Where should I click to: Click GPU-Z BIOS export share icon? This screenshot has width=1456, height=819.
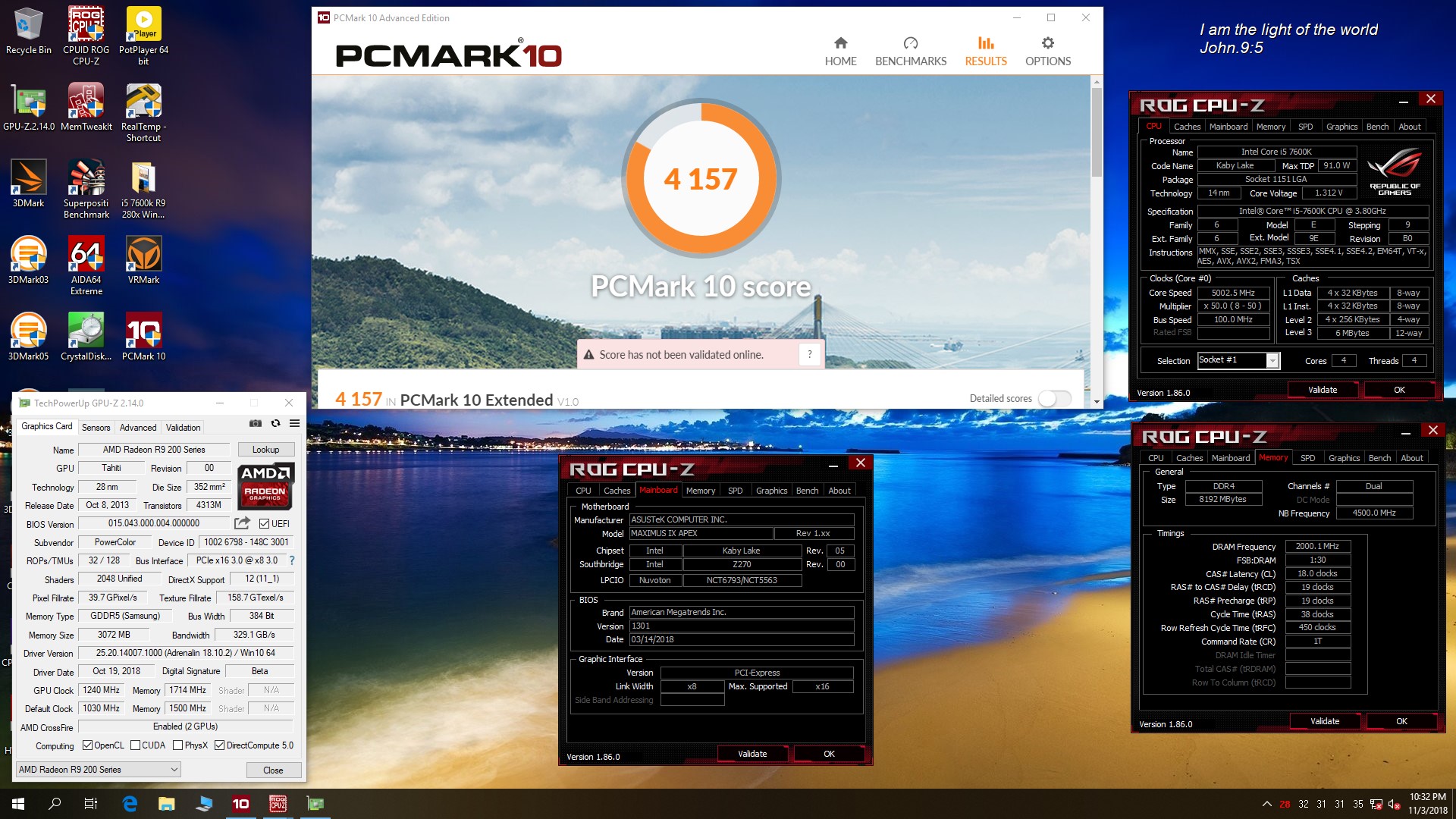(242, 523)
